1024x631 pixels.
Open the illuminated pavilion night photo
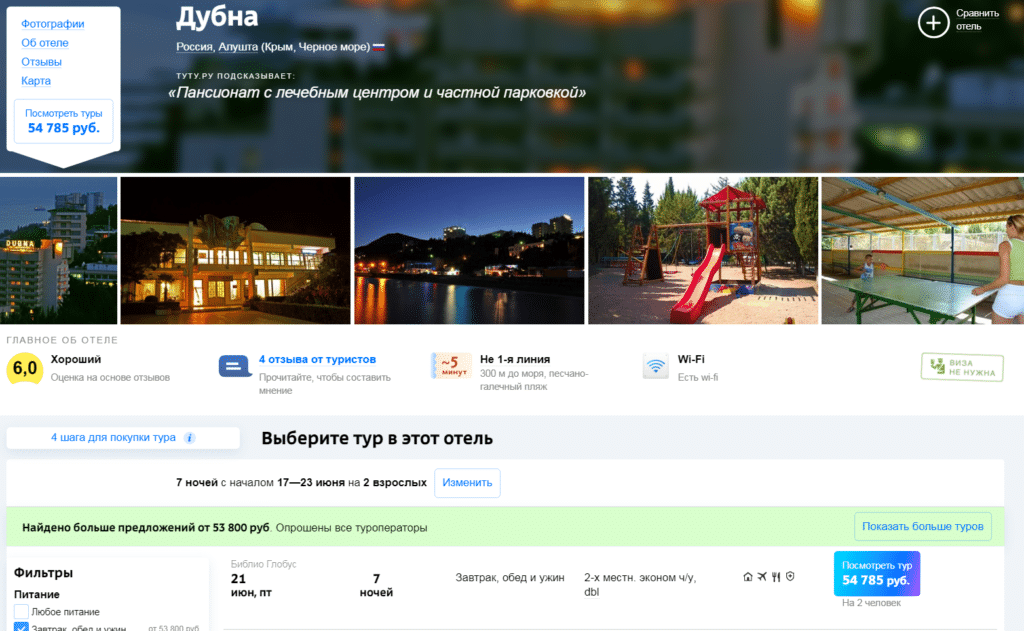(235, 250)
